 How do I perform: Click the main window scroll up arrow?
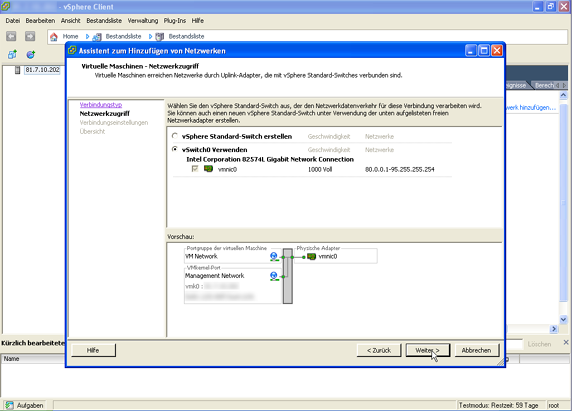click(x=563, y=96)
